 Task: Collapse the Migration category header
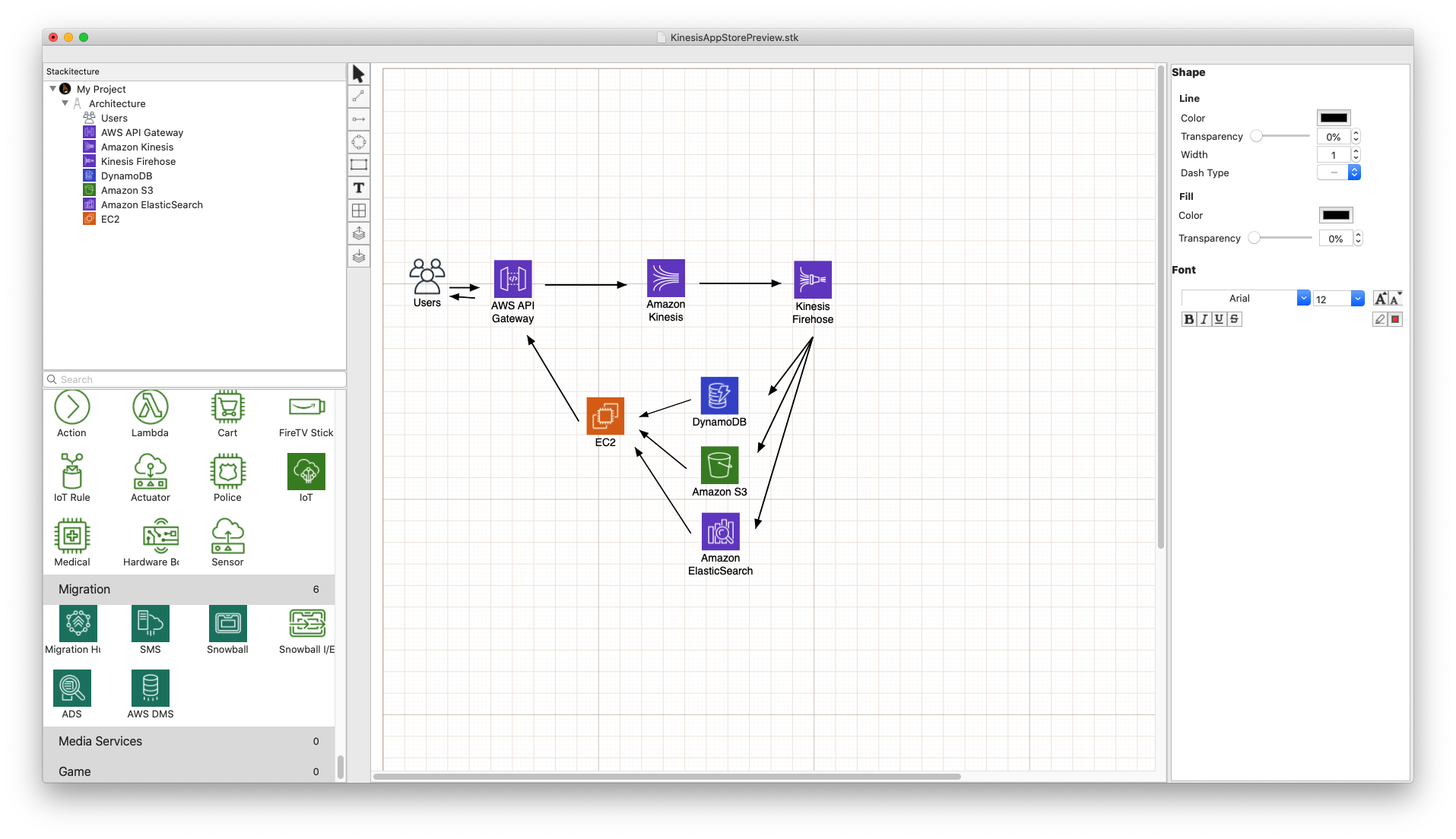(x=189, y=589)
